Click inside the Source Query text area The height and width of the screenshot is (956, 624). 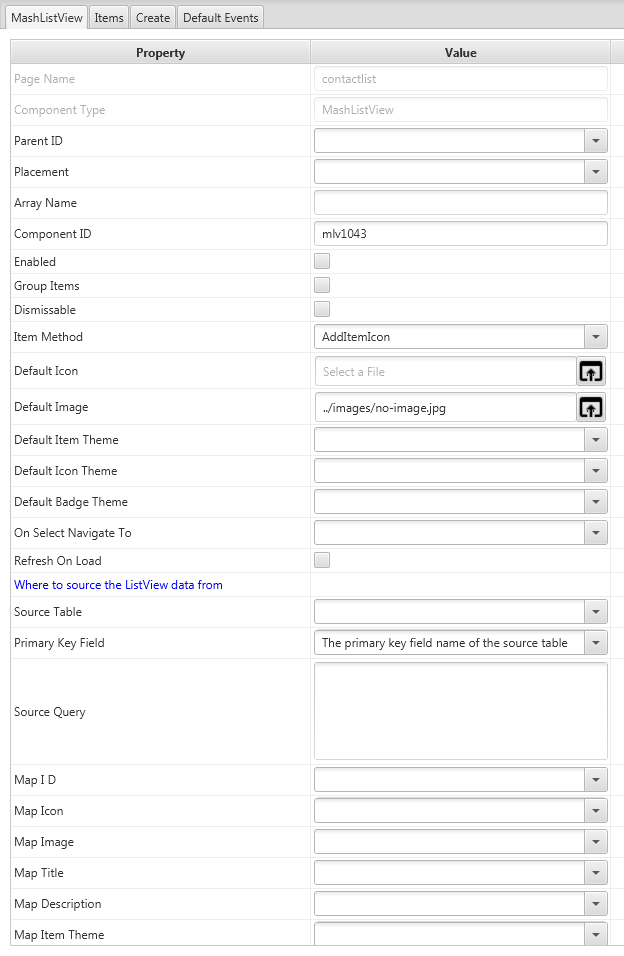point(460,711)
